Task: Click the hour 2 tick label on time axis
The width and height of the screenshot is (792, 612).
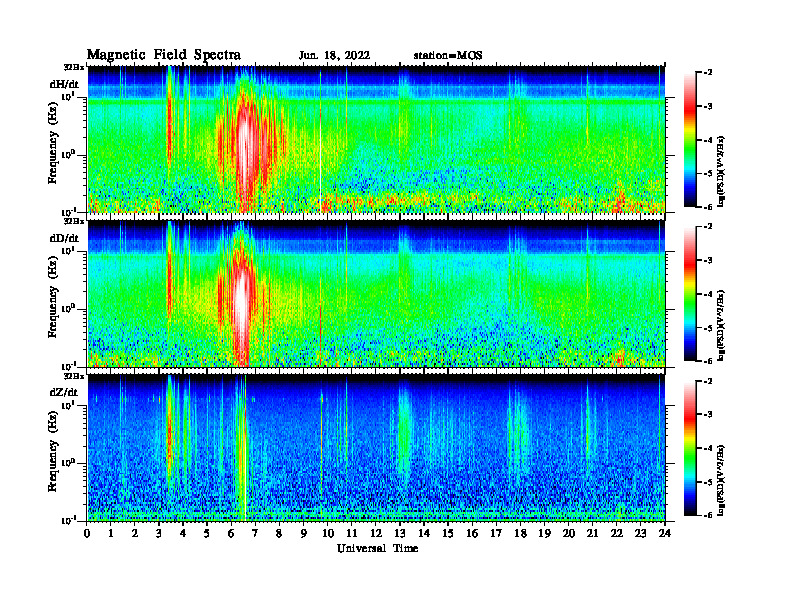Action: point(135,534)
